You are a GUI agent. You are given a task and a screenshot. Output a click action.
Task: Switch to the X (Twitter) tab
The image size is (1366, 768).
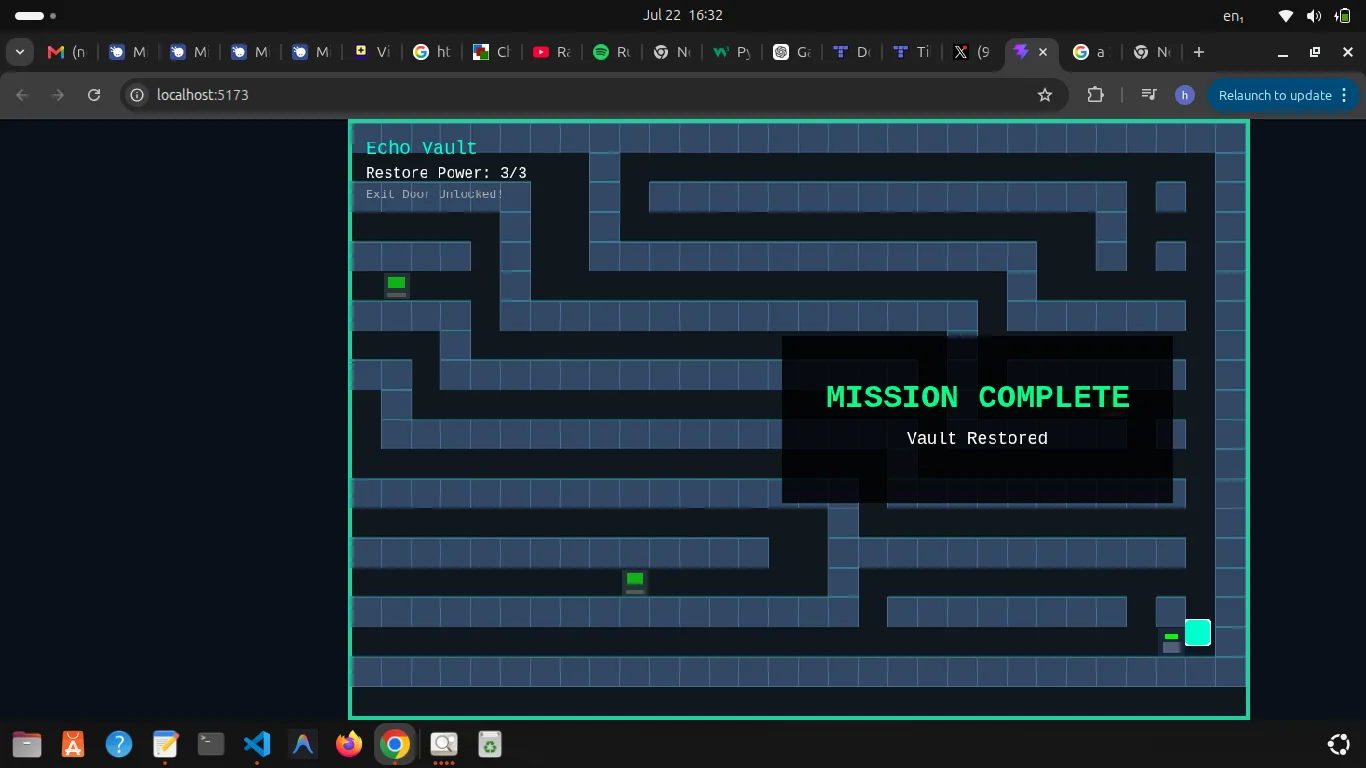971,52
